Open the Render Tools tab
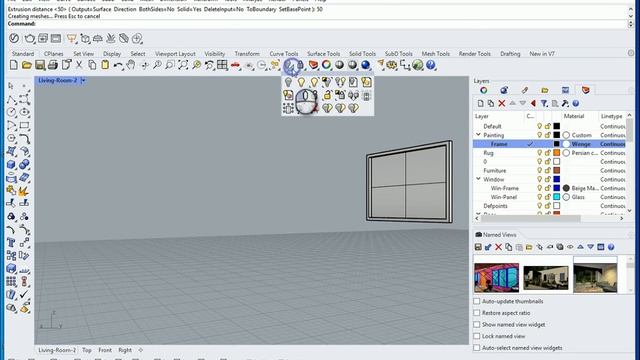This screenshot has width=640, height=360. (x=474, y=53)
